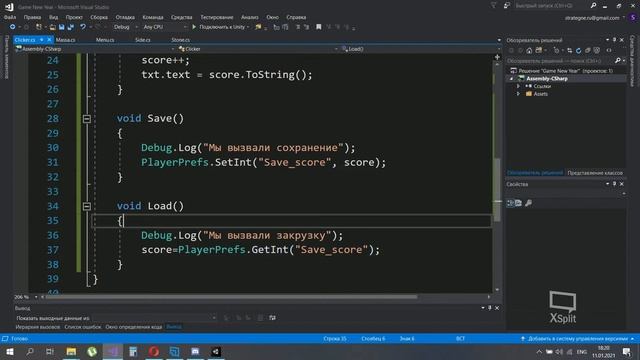Viewport: 640px width, 360px height.
Task: Click the Solution Explorer home icon
Action: (529, 51)
